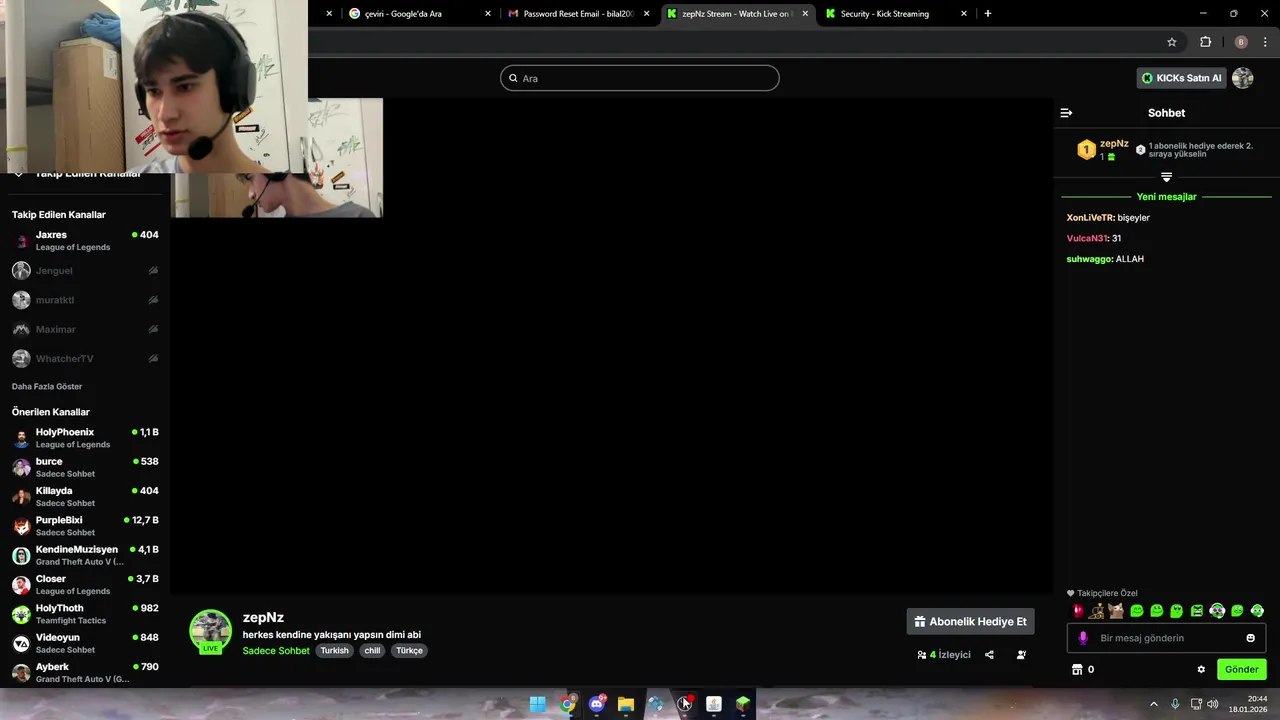Open PurpleBixi recommended channel
The width and height of the screenshot is (1280, 720).
pyautogui.click(x=85, y=526)
